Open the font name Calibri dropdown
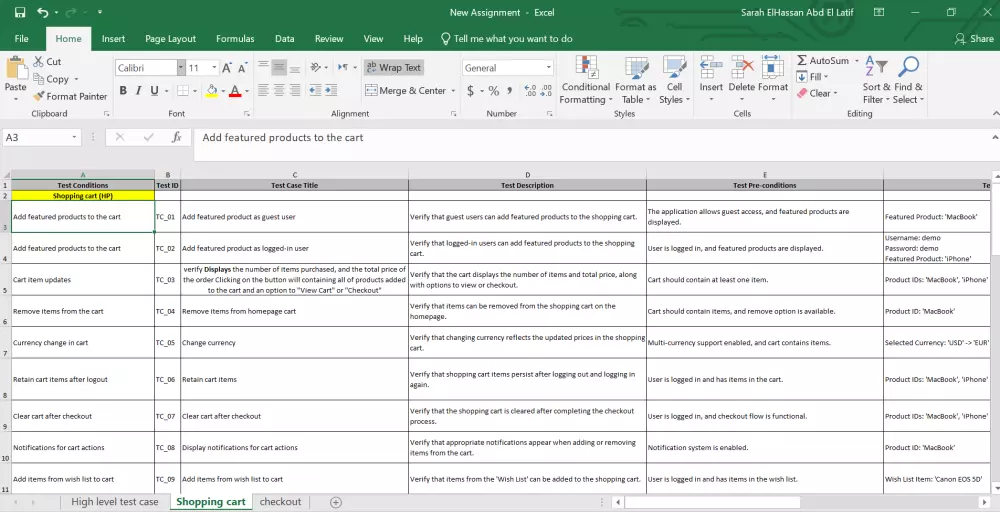 click(x=181, y=68)
